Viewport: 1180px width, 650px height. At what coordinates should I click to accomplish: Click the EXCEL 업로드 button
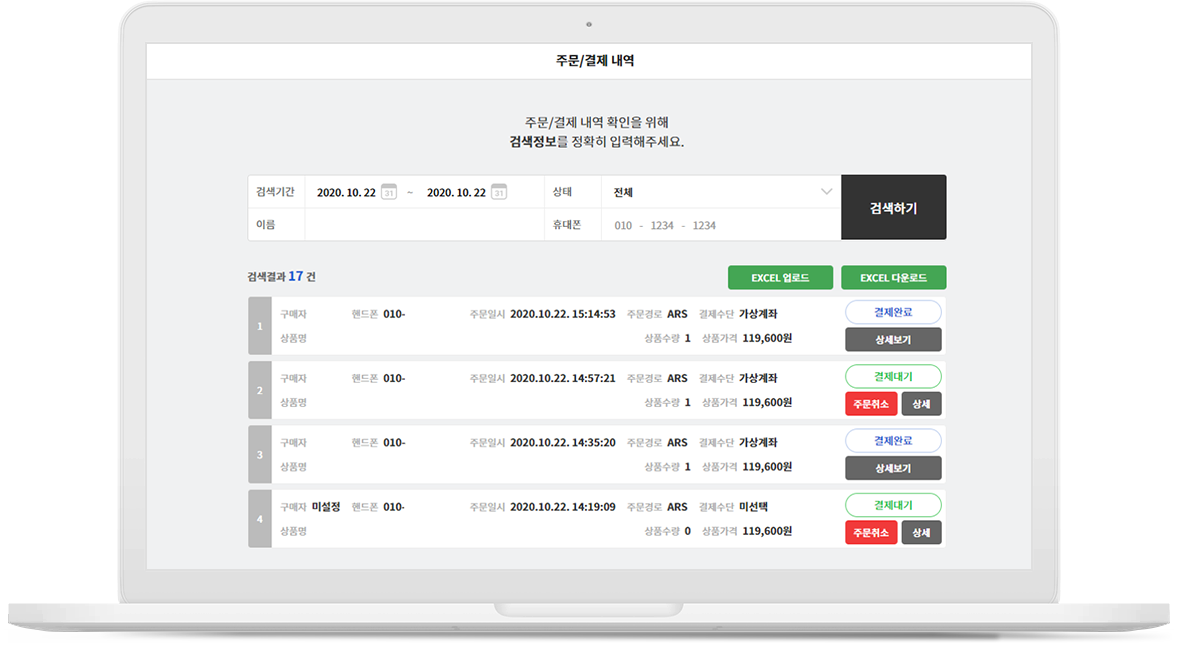[x=780, y=278]
